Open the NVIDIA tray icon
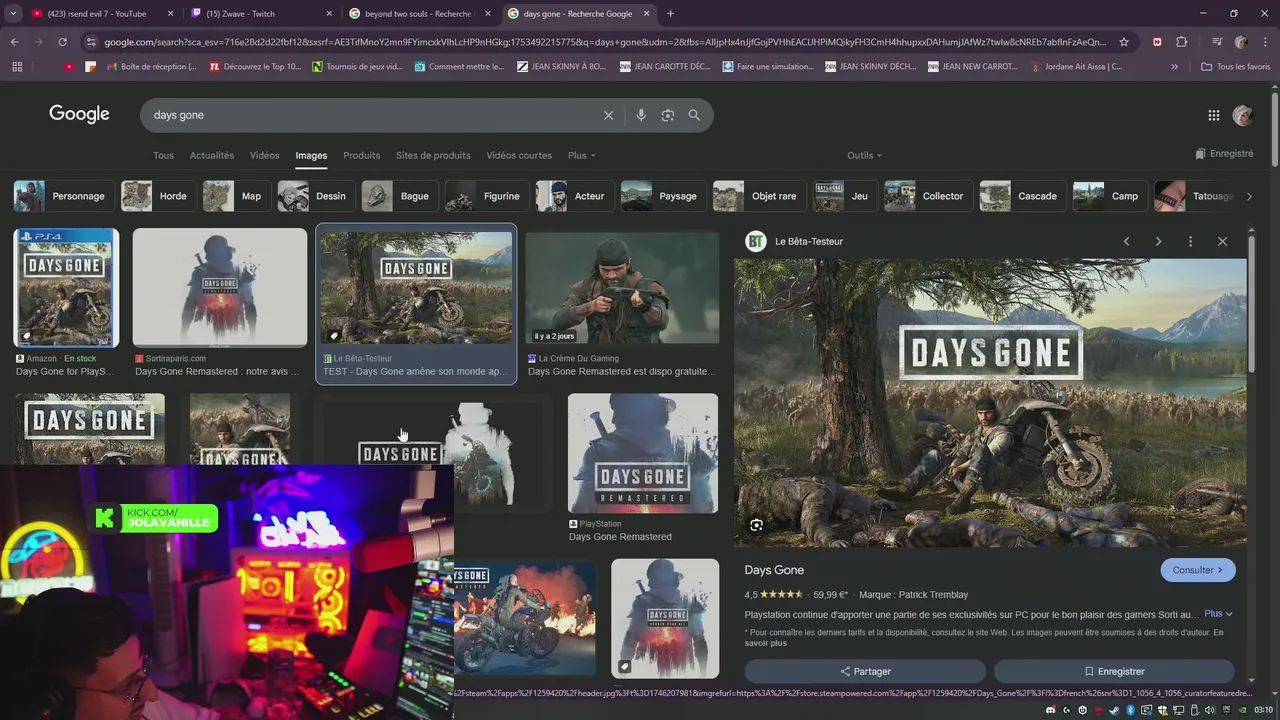This screenshot has width=1280, height=720. click(x=1242, y=710)
